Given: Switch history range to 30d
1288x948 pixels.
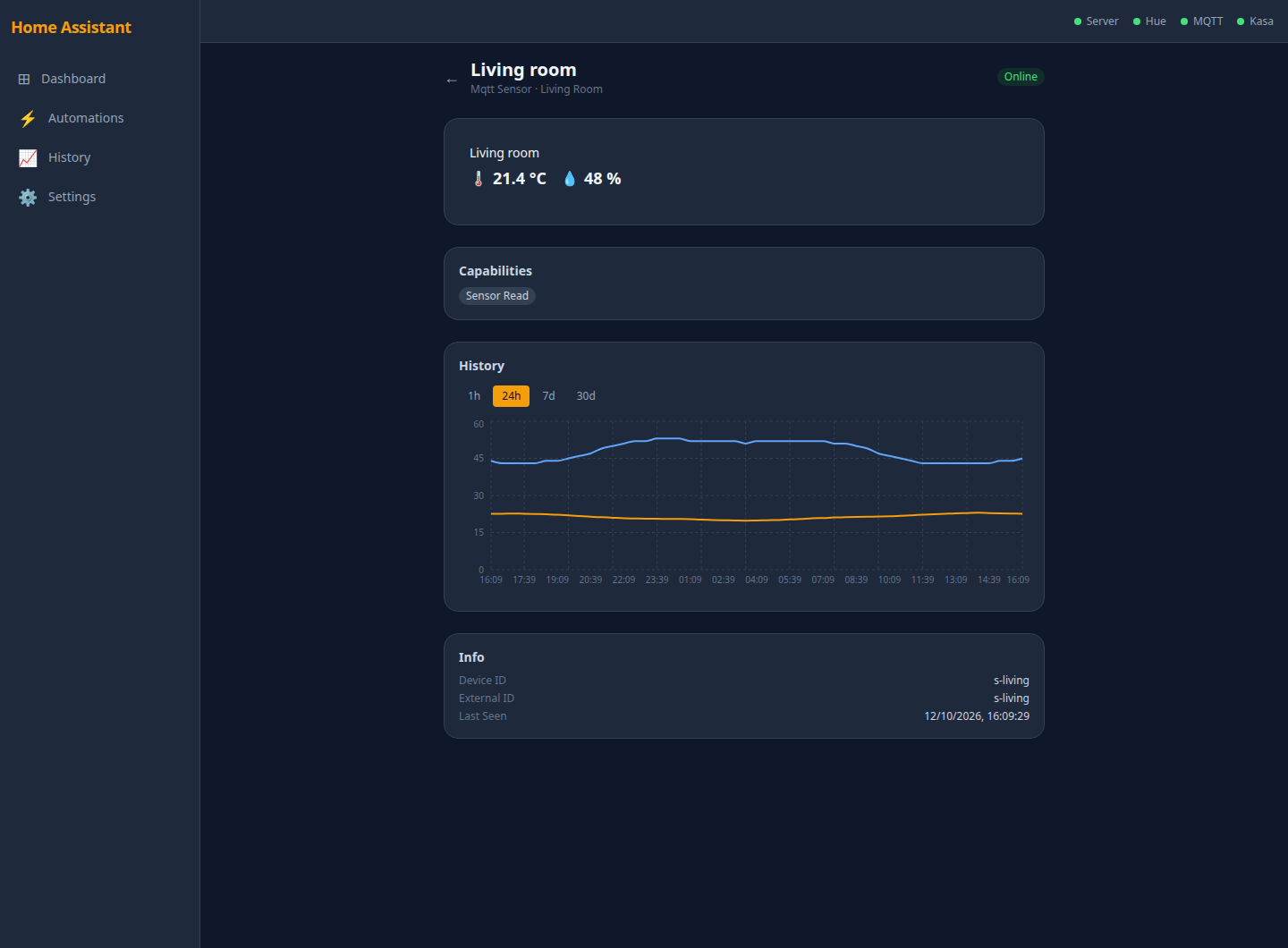Looking at the screenshot, I should 586,396.
